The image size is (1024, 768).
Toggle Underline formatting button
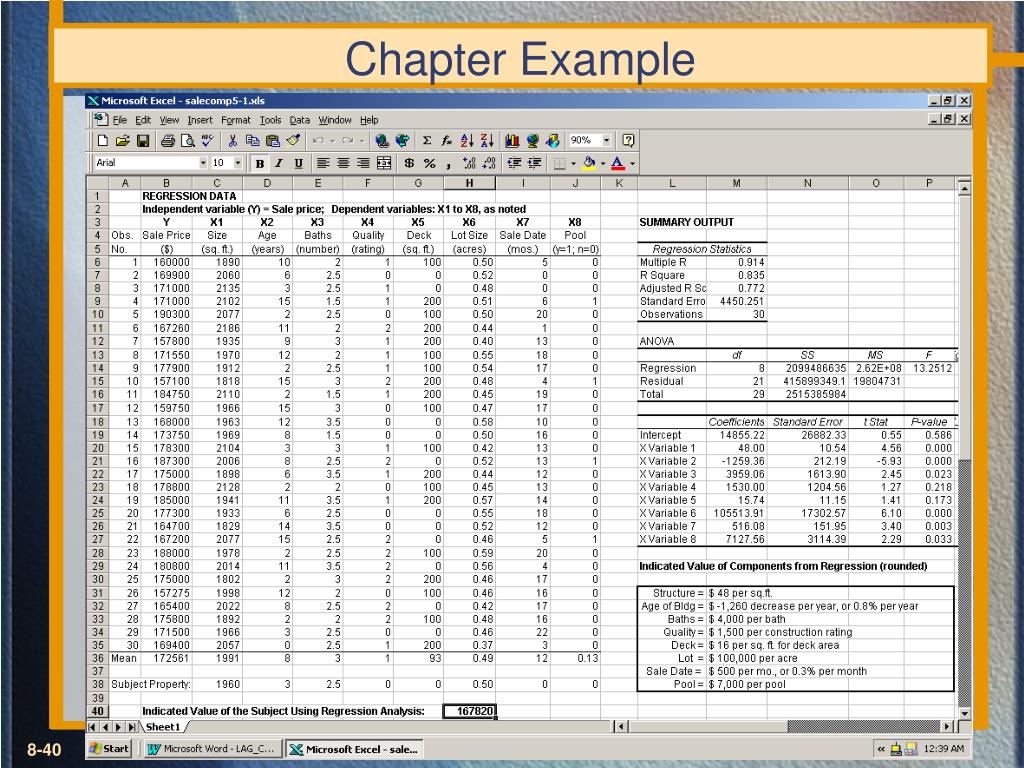pos(298,163)
